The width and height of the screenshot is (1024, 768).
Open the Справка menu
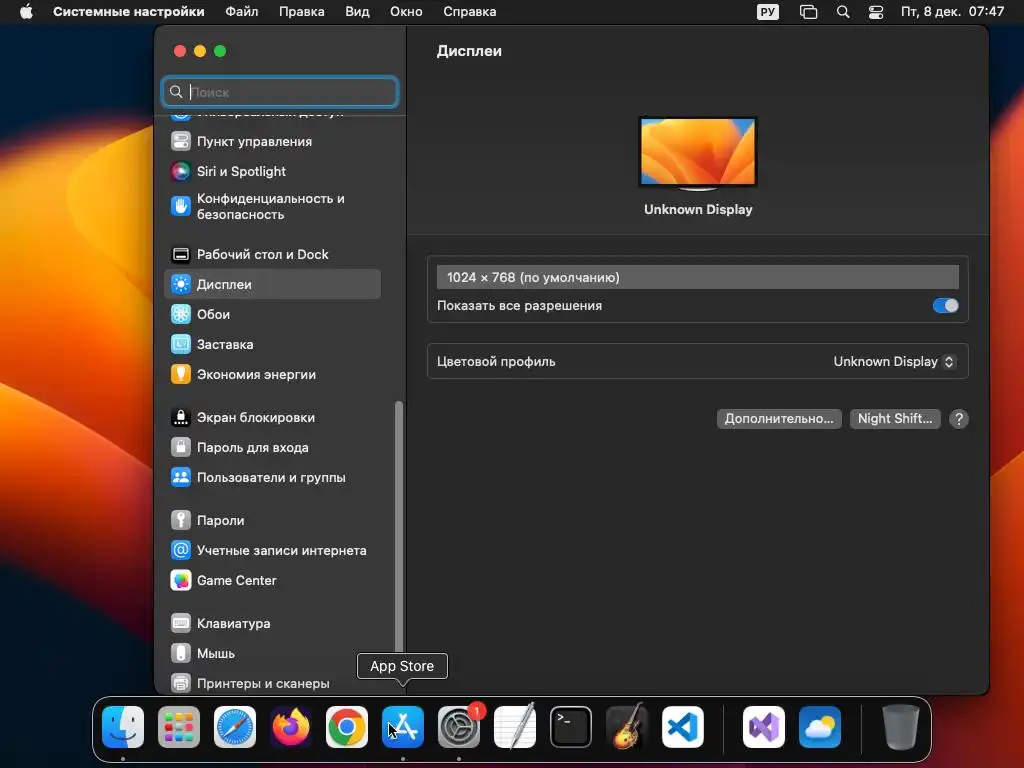470,12
